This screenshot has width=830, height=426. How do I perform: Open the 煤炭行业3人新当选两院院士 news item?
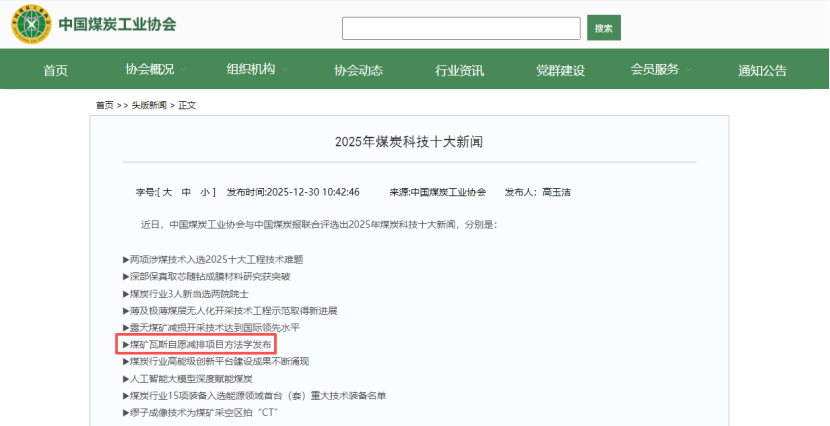pos(189,293)
